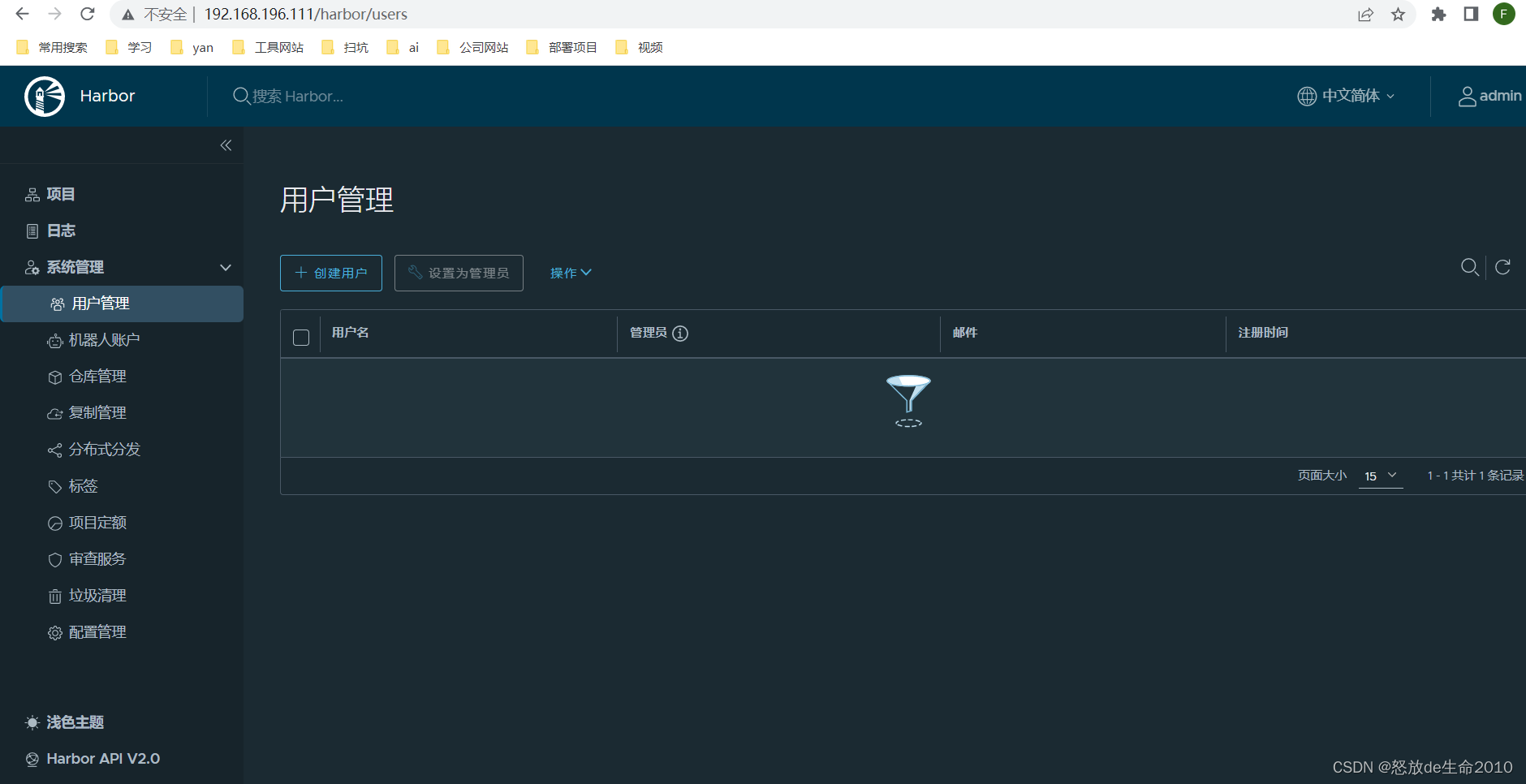Open 分布式分发 settings
The height and width of the screenshot is (784, 1526).
coord(105,449)
